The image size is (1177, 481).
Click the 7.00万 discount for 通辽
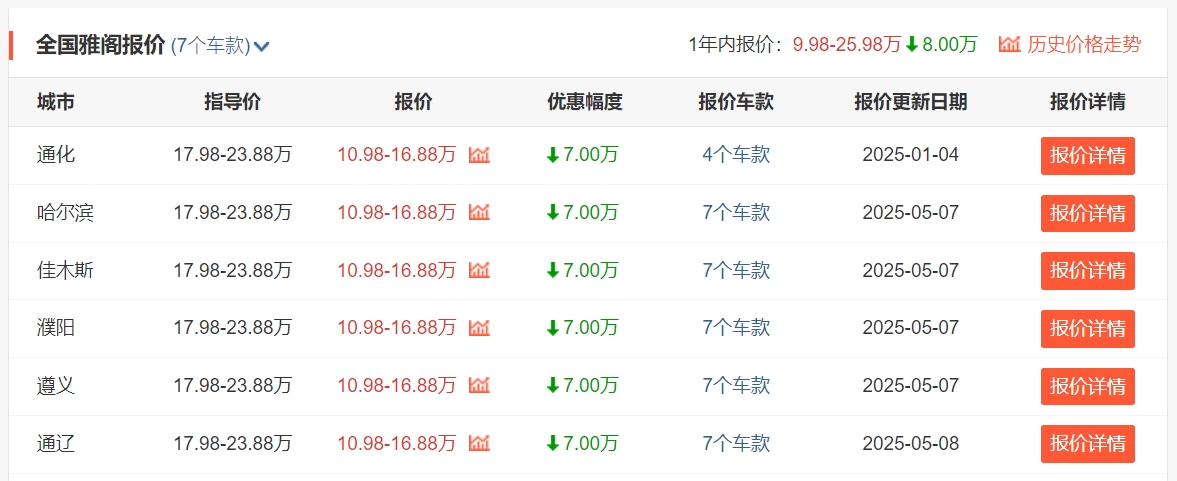591,443
